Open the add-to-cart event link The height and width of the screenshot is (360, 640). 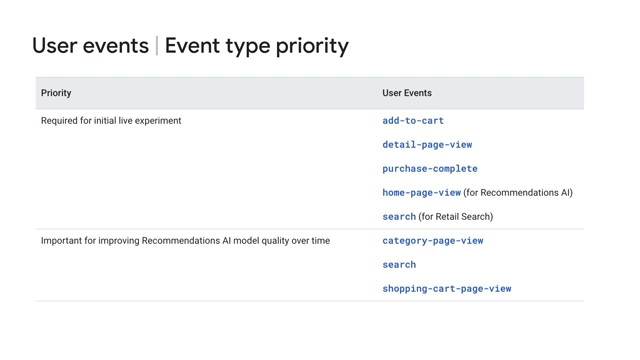pyautogui.click(x=413, y=121)
